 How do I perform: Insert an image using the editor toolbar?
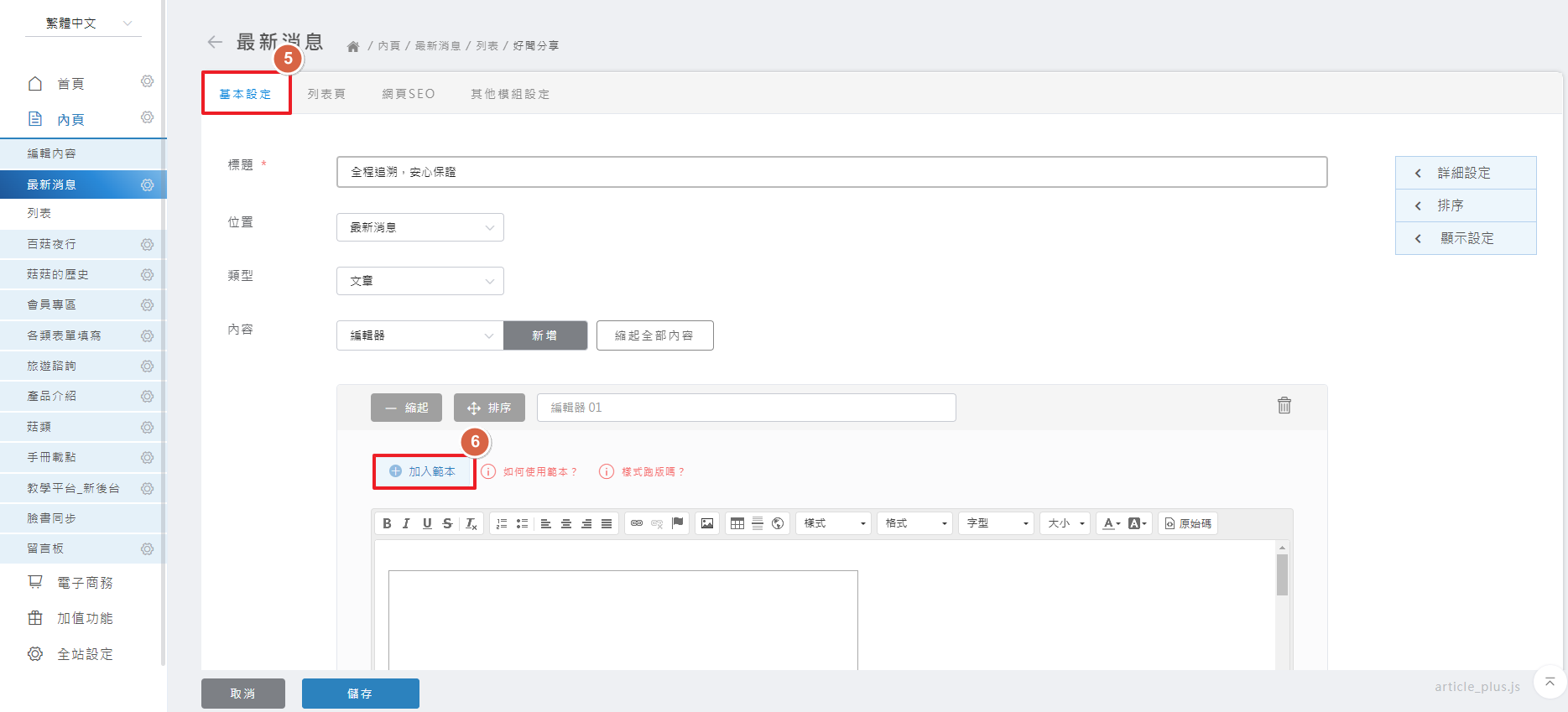707,523
